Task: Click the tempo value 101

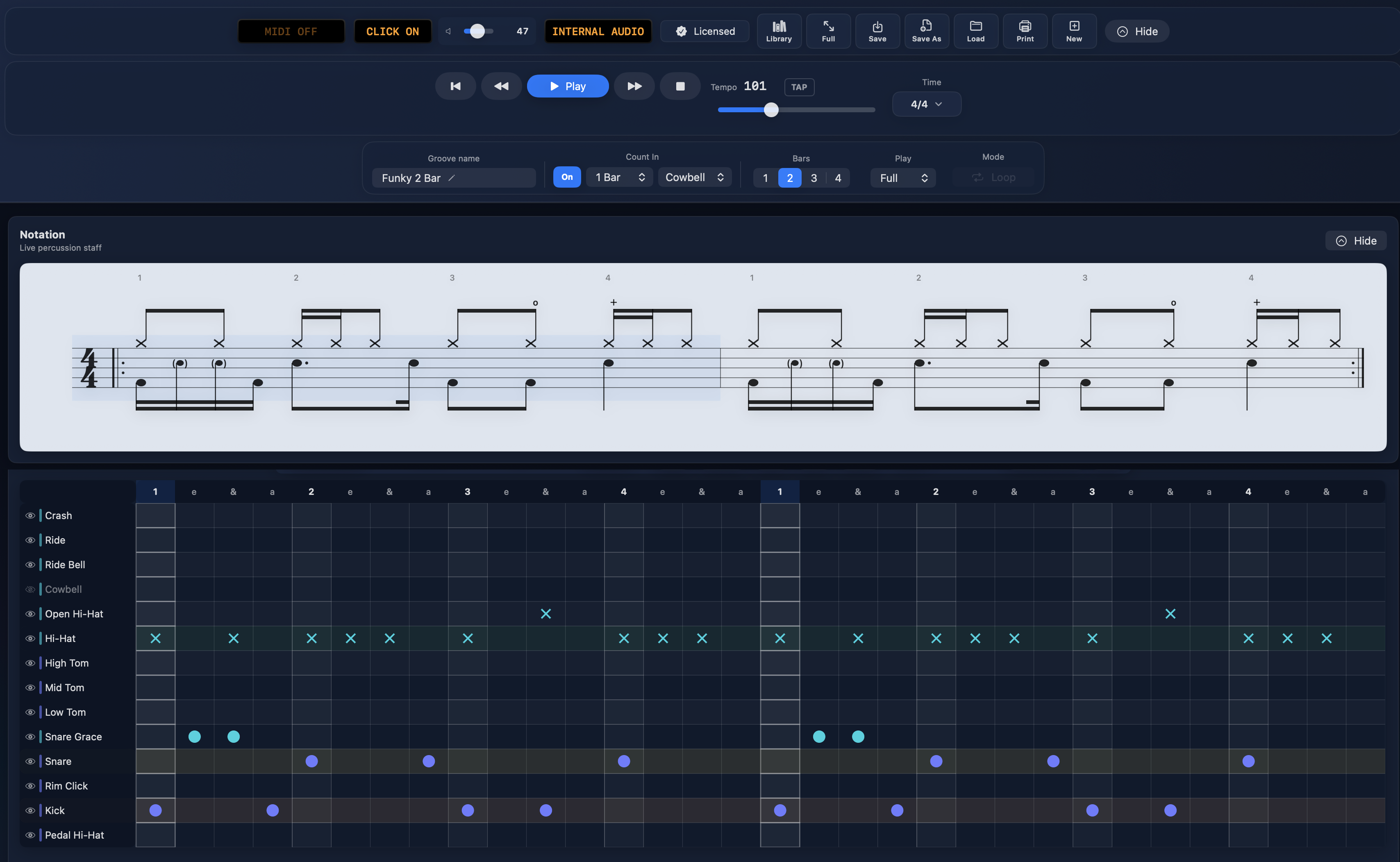Action: pos(755,86)
